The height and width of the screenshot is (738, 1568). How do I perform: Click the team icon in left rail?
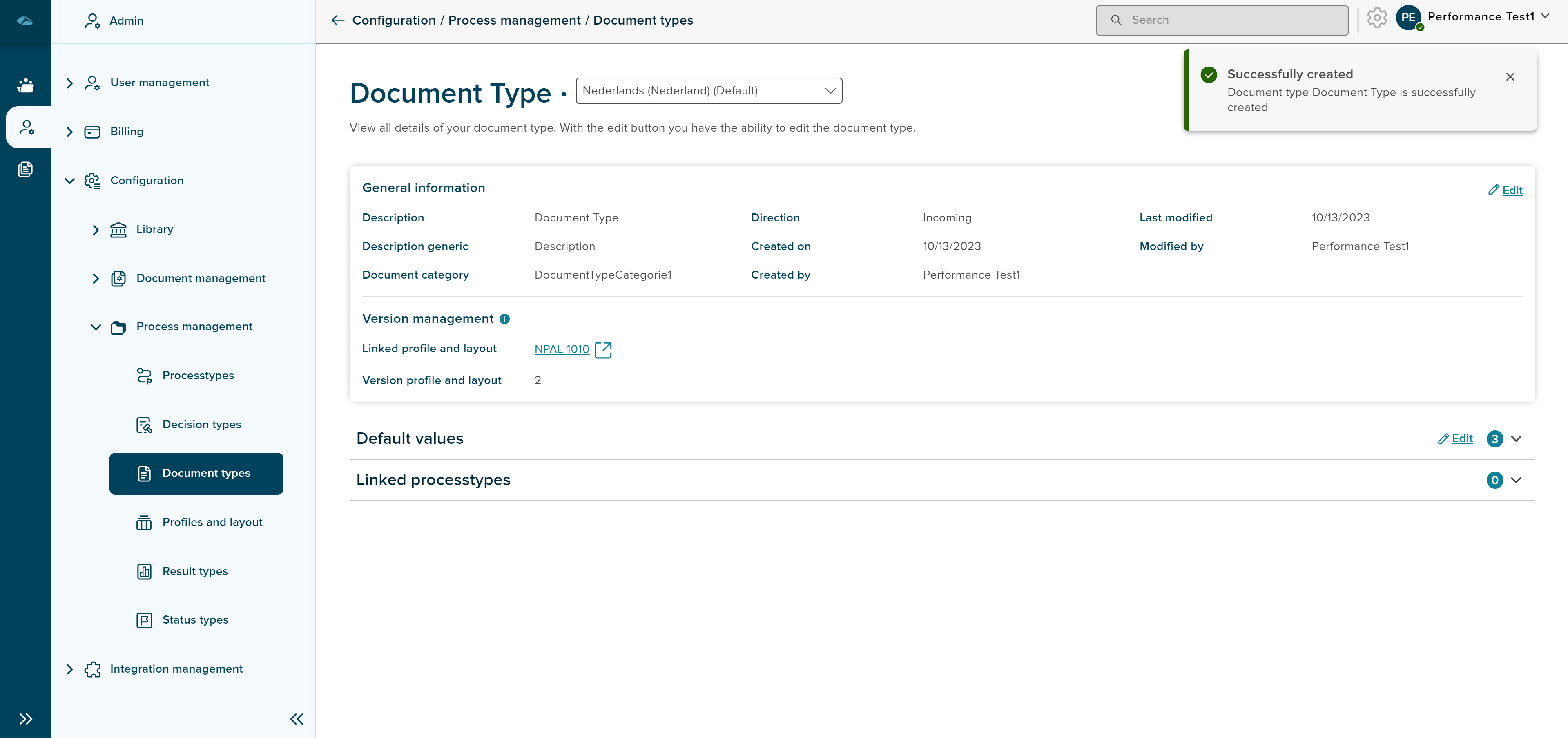[x=25, y=85]
